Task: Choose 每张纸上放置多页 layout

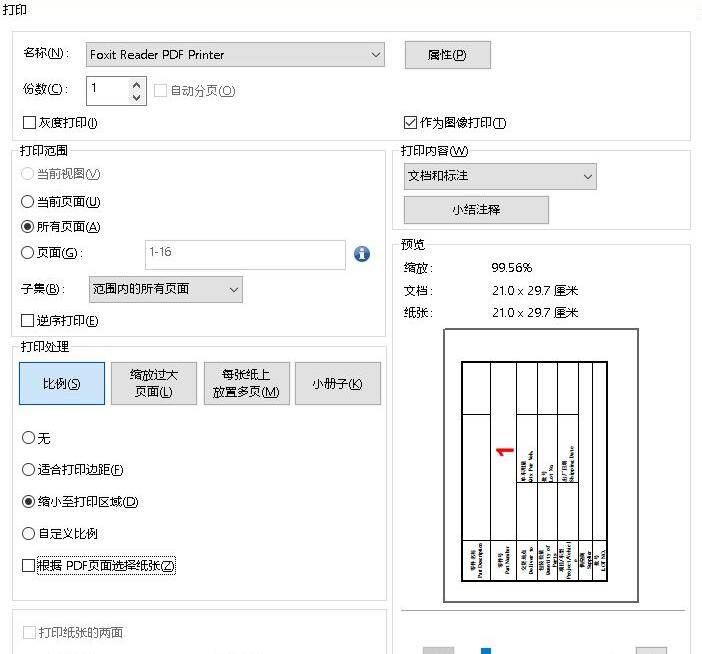Action: tap(246, 384)
